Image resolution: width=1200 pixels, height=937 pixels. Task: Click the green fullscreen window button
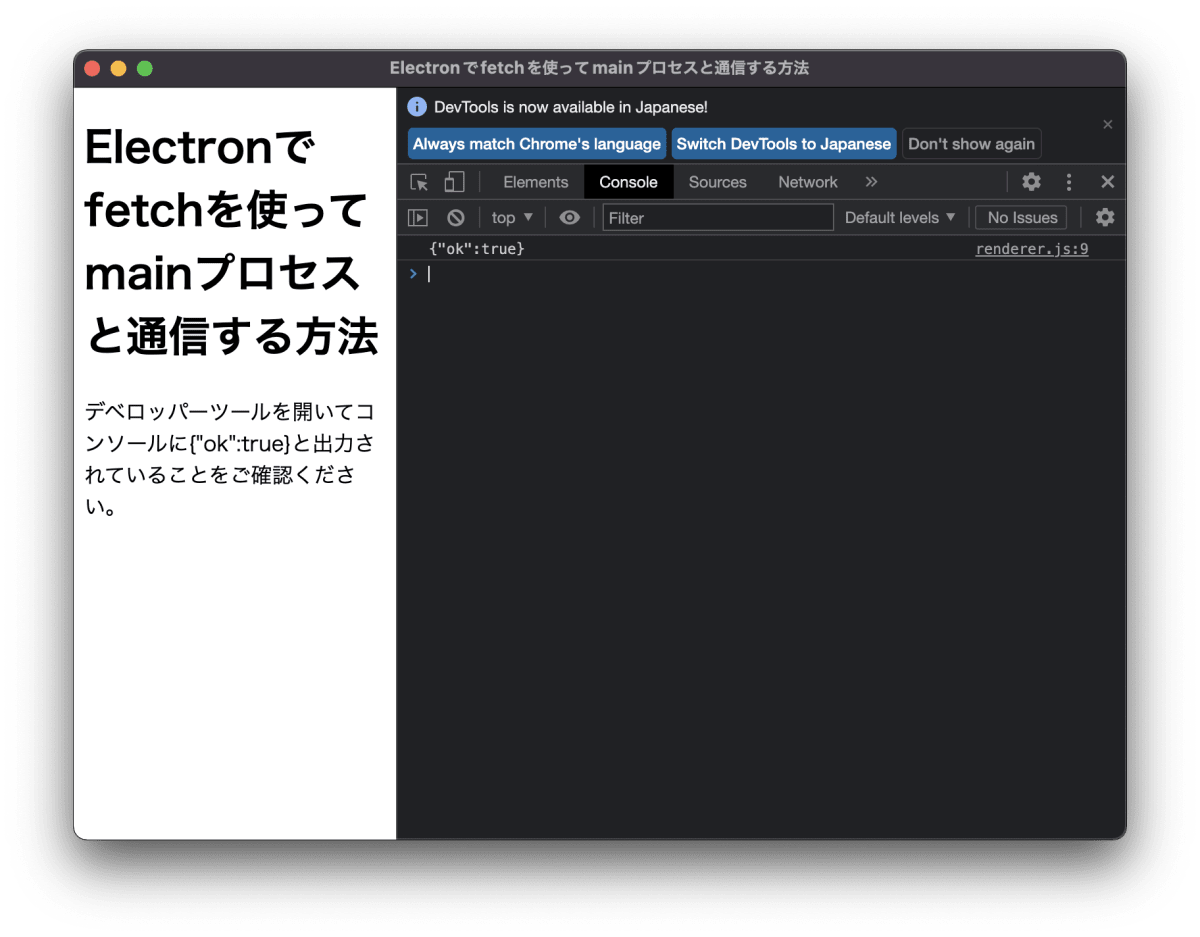coord(145,69)
